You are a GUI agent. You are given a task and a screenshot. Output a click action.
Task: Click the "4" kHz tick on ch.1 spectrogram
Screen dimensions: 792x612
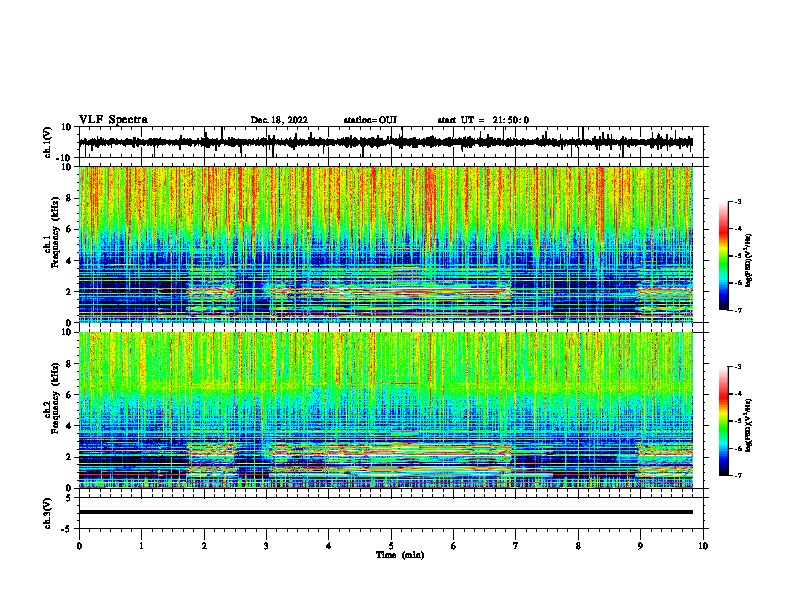(69, 261)
